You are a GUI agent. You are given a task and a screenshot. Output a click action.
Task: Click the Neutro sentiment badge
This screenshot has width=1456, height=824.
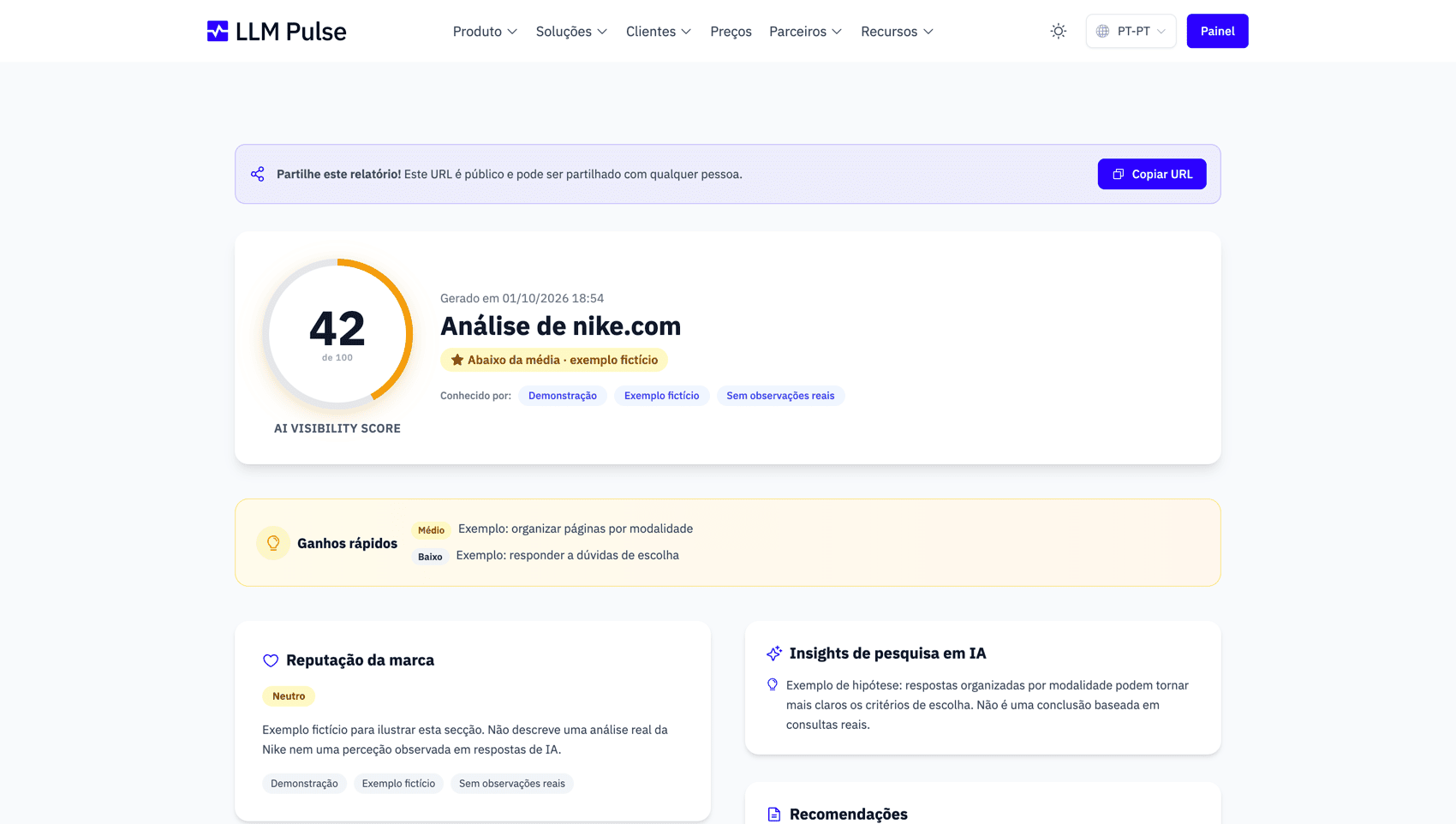point(289,696)
